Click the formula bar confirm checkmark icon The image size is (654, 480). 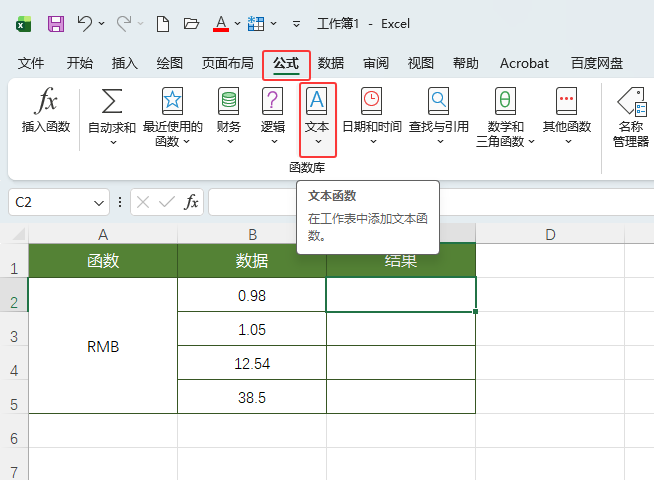pyautogui.click(x=167, y=203)
